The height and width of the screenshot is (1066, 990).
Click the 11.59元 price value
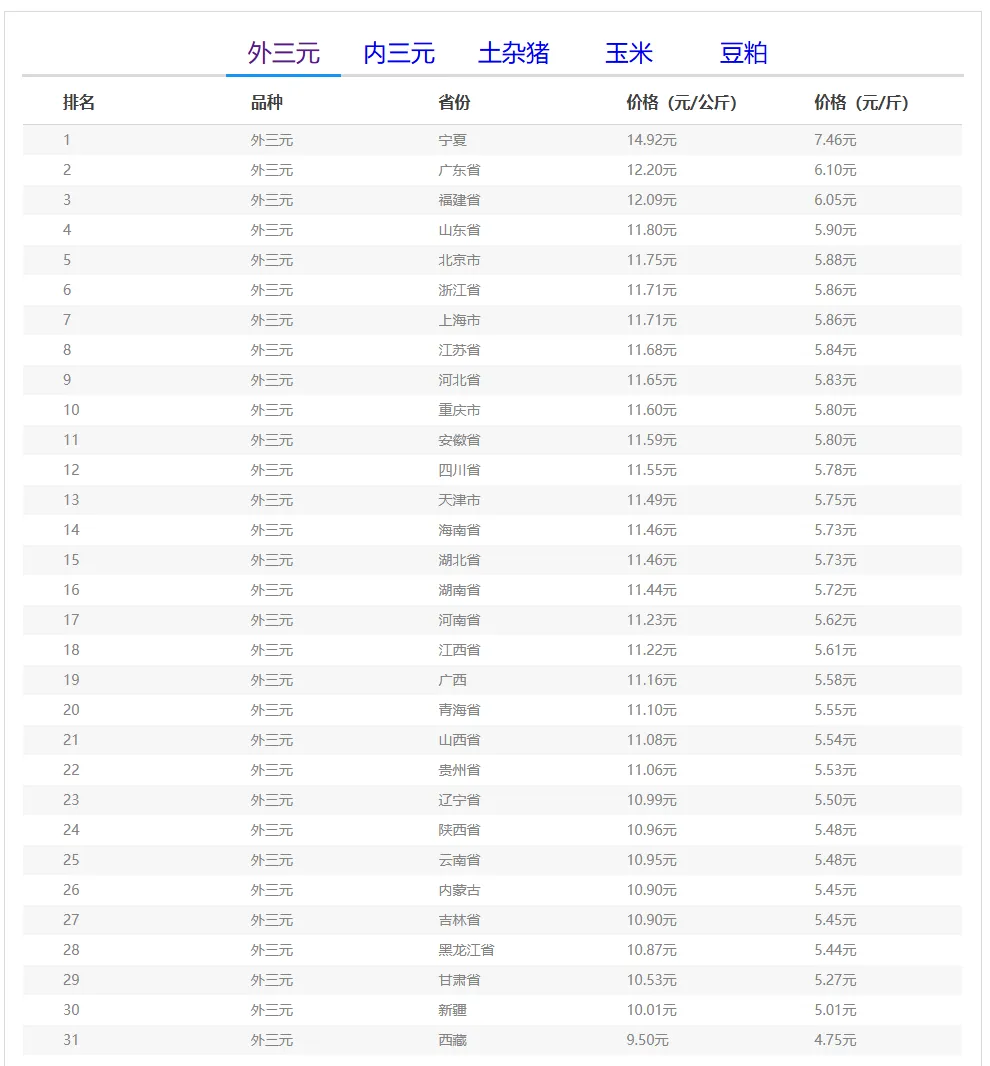click(651, 440)
